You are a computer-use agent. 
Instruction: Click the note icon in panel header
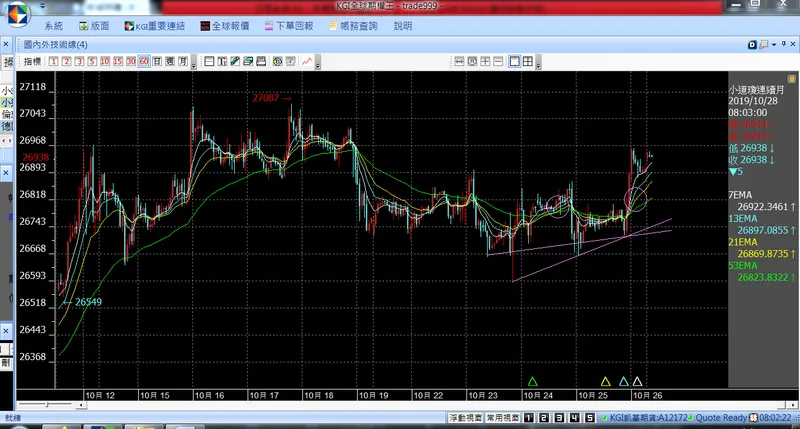[x=763, y=45]
